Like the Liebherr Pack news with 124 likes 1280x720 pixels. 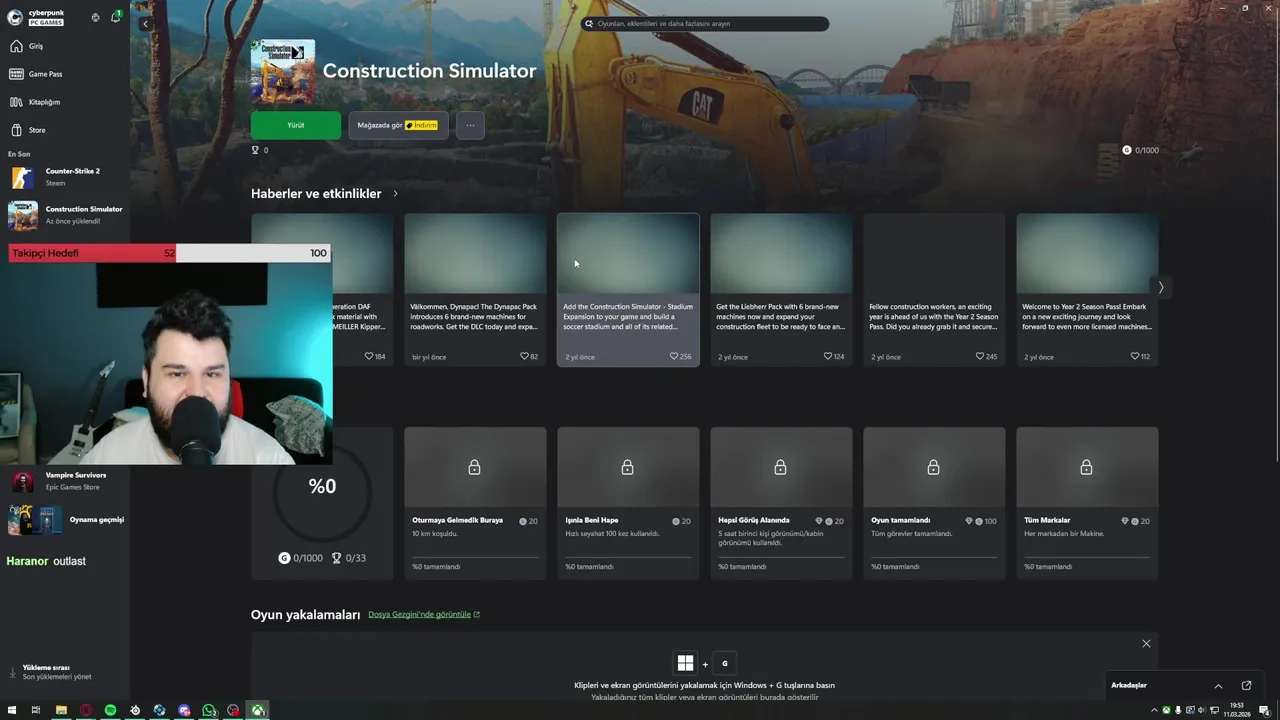828,356
